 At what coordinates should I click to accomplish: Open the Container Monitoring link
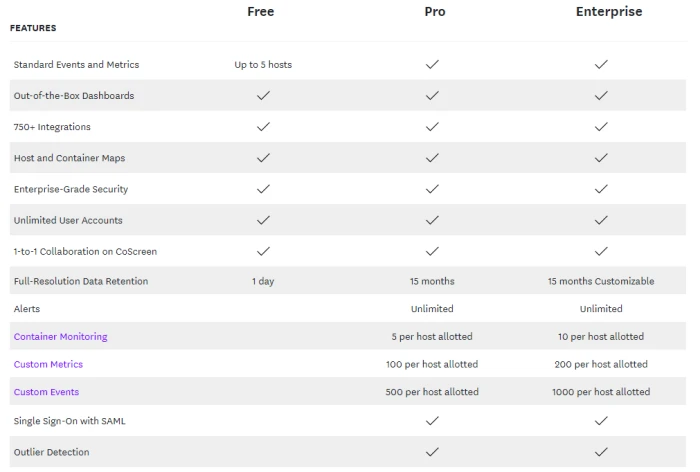60,337
